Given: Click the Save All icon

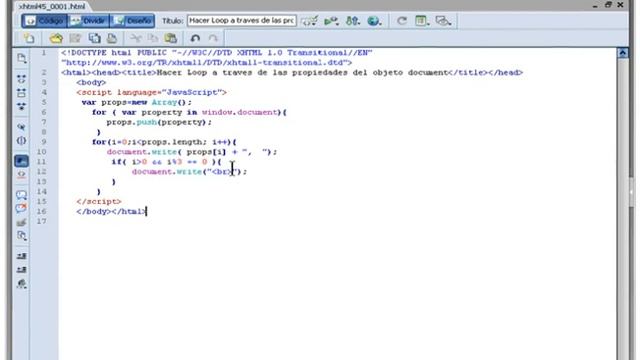Looking at the screenshot, I should (95, 38).
